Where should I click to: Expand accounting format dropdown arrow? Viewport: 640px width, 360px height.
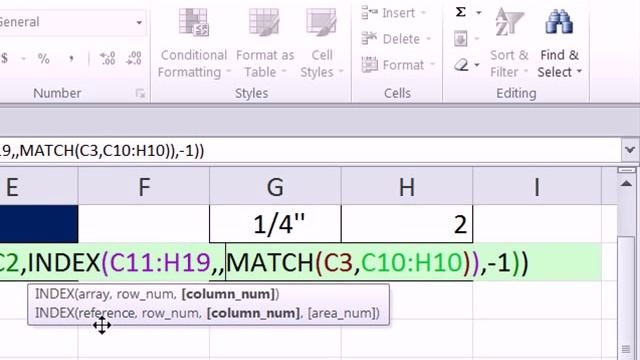pyautogui.click(x=23, y=59)
